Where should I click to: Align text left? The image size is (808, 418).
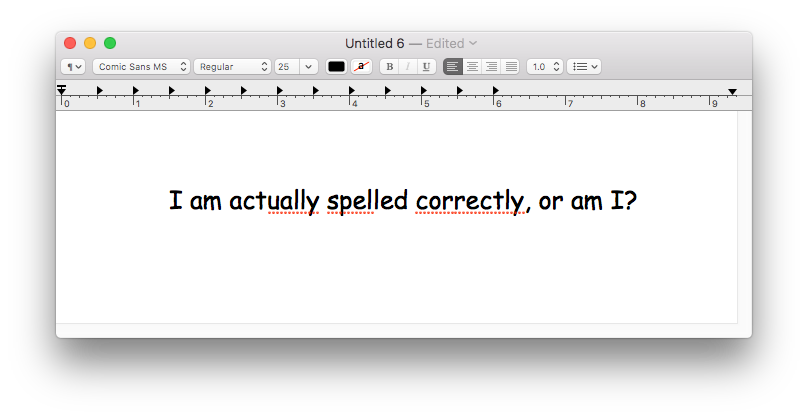pos(452,66)
